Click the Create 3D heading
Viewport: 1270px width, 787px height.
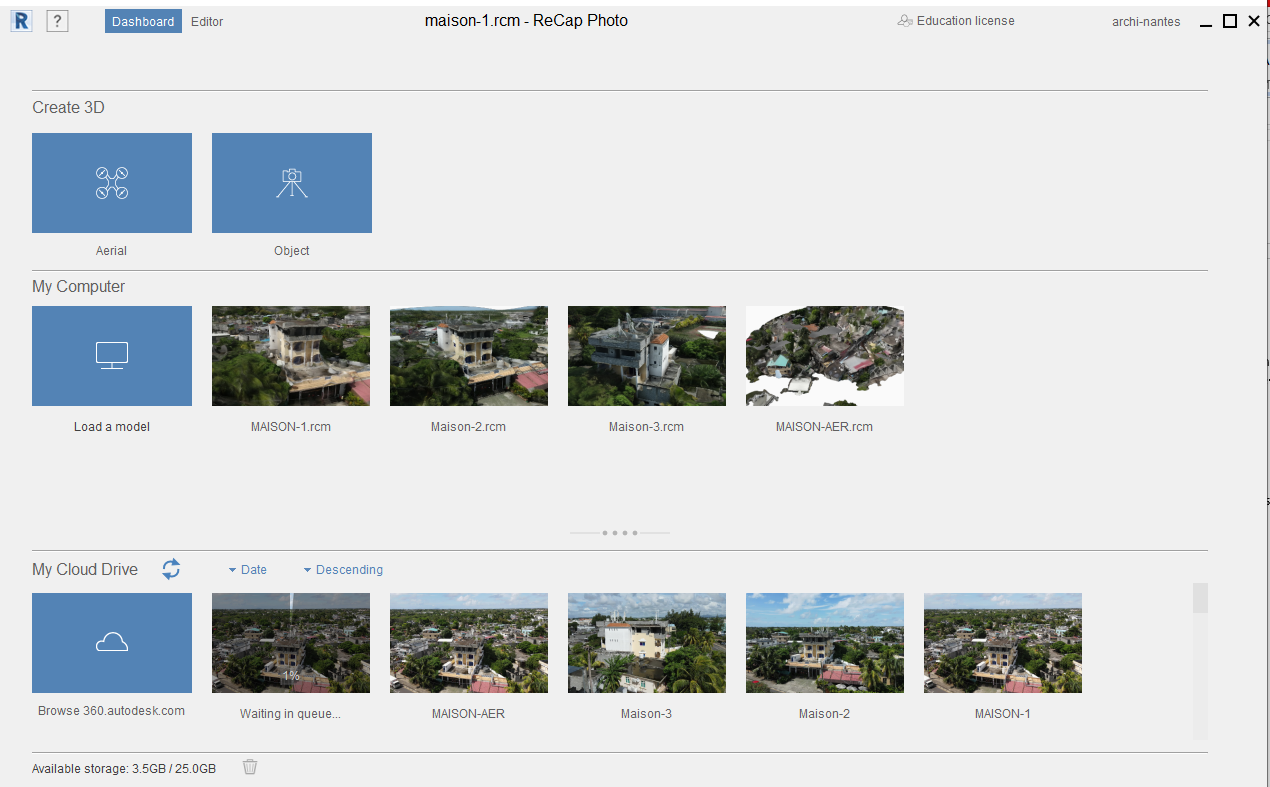(x=68, y=107)
